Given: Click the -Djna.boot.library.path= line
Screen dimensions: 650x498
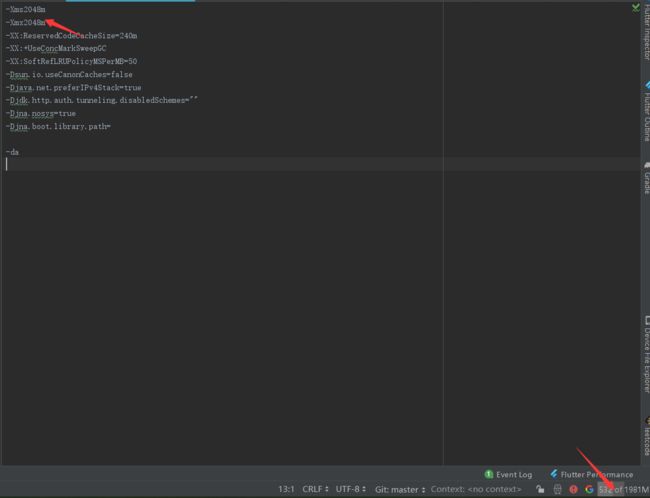Looking at the screenshot, I should pos(58,126).
